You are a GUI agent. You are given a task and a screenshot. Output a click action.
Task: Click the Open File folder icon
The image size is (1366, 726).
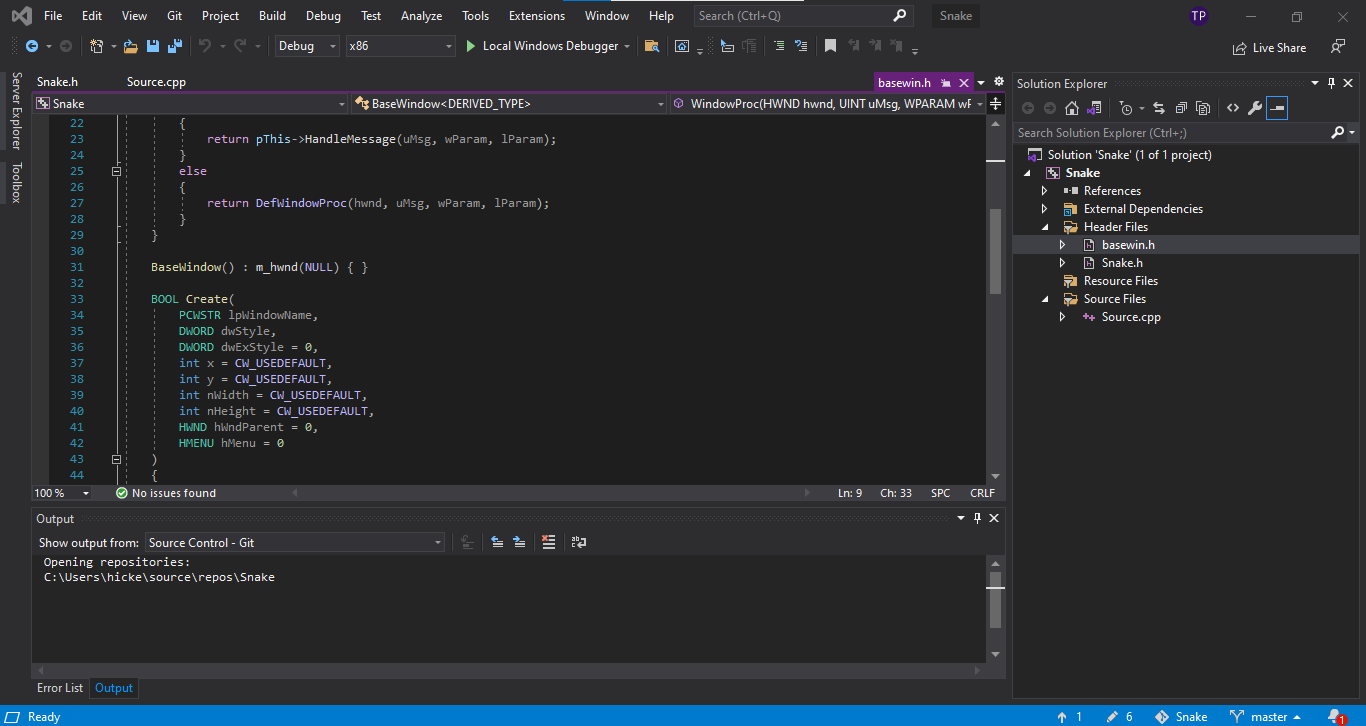tap(132, 46)
